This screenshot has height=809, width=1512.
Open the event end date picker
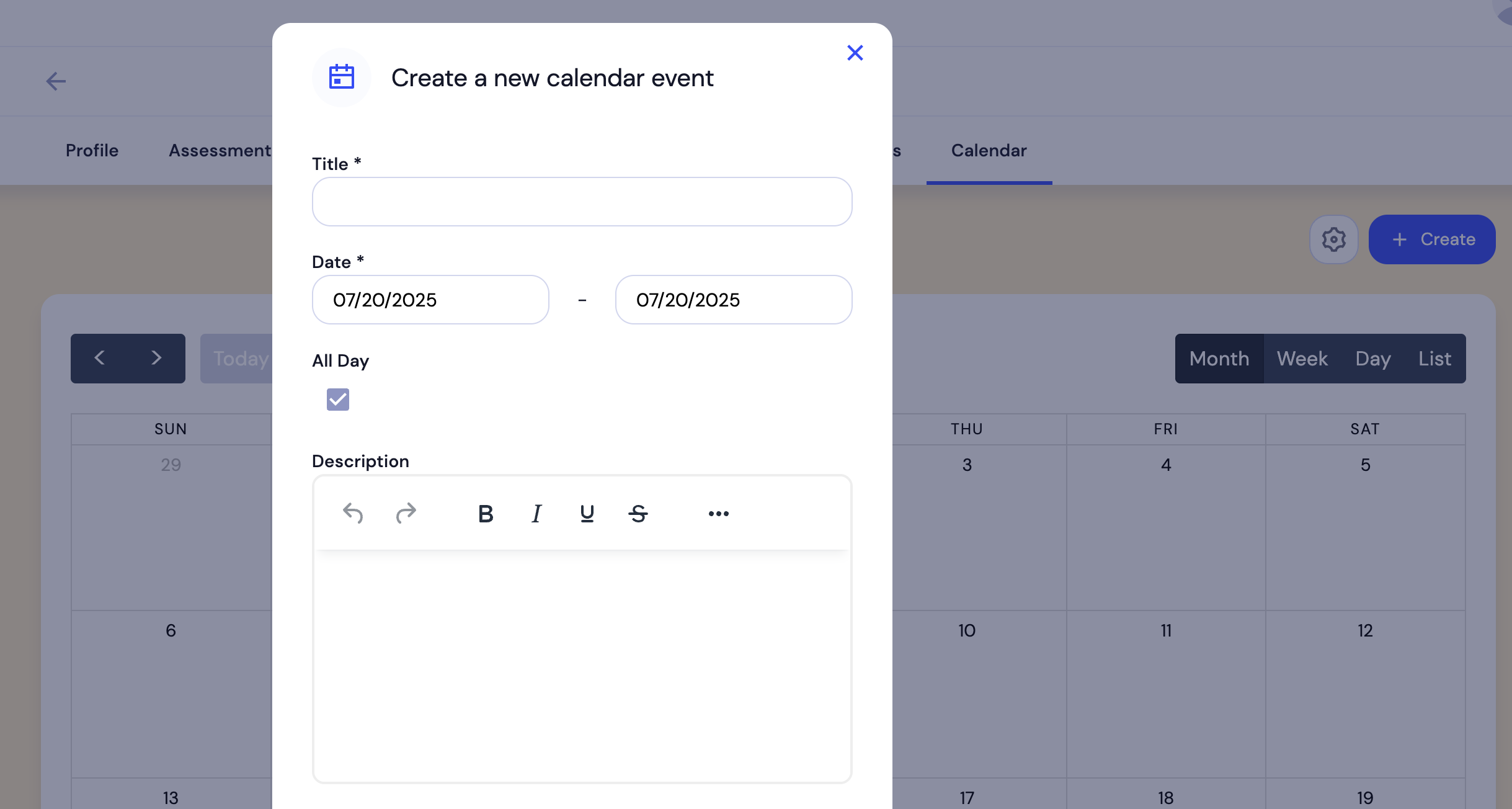pyautogui.click(x=732, y=300)
